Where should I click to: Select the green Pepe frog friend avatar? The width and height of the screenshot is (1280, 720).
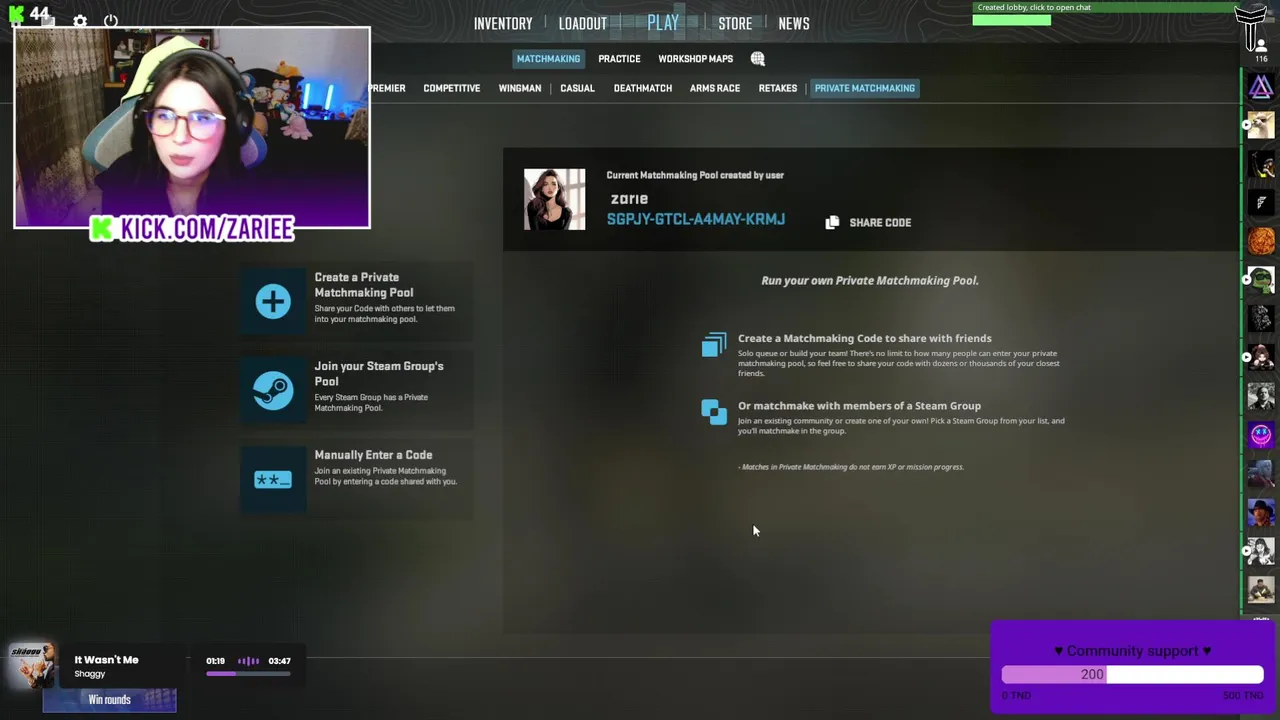pyautogui.click(x=1261, y=280)
